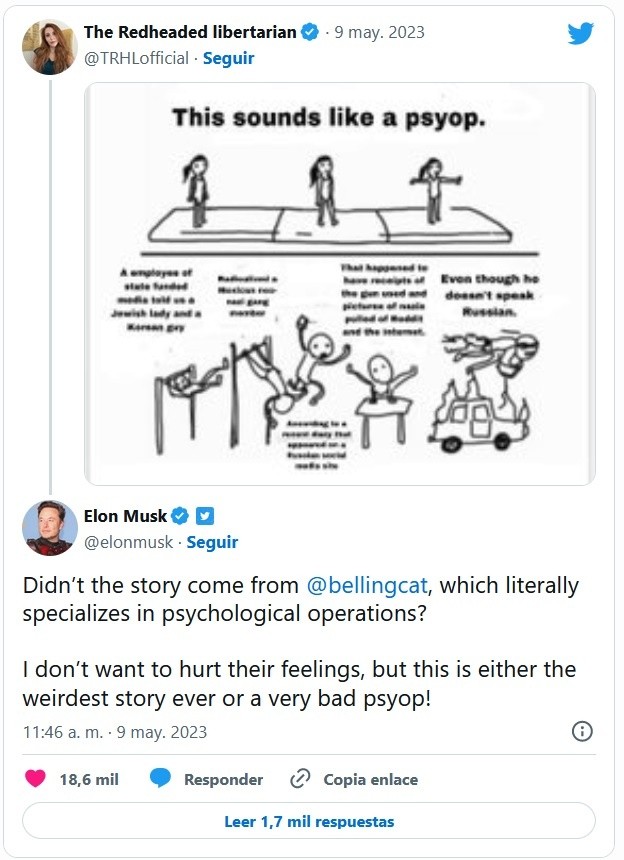Click Leer 1,7 mil respuestas button

pyautogui.click(x=309, y=822)
